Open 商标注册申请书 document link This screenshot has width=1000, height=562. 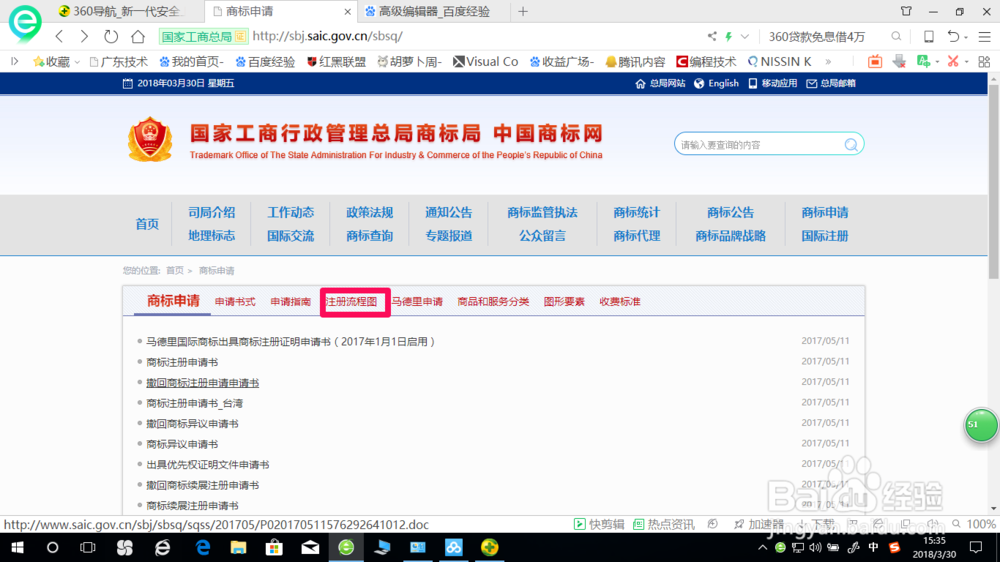click(x=182, y=362)
